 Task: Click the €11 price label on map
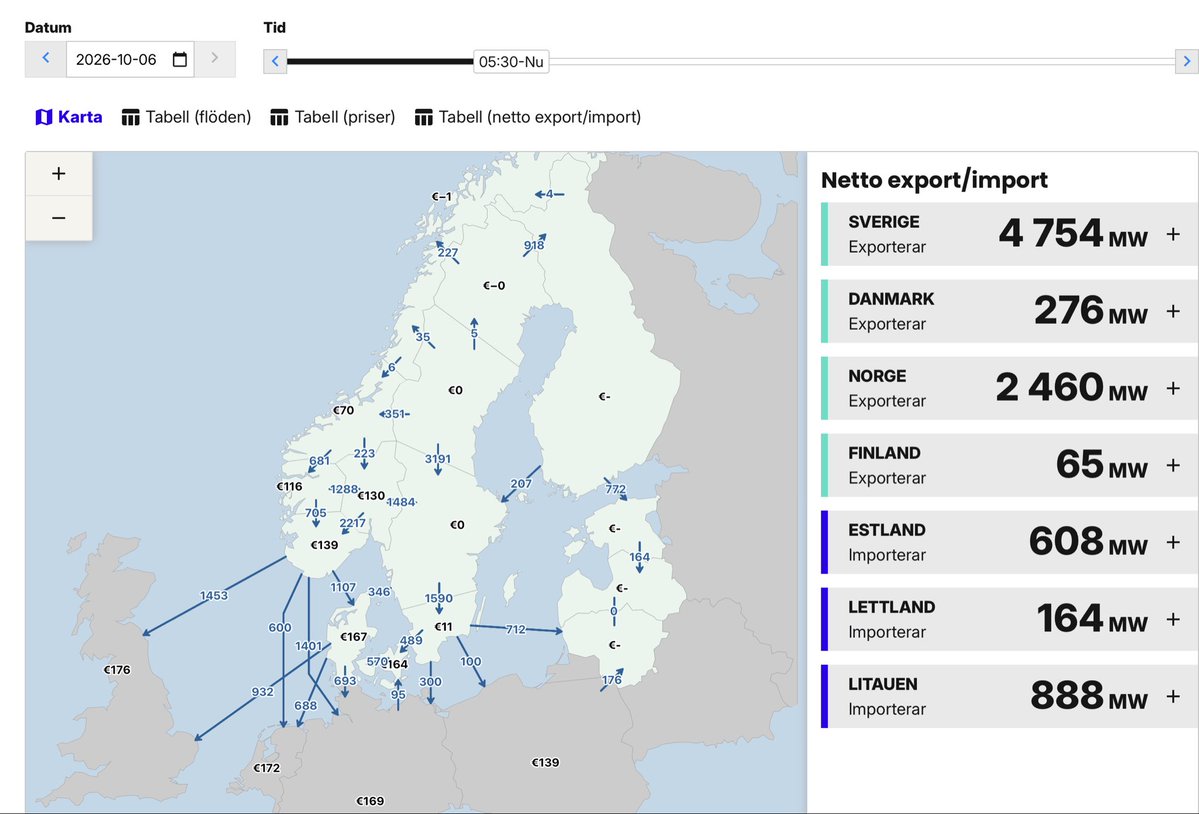click(x=443, y=627)
